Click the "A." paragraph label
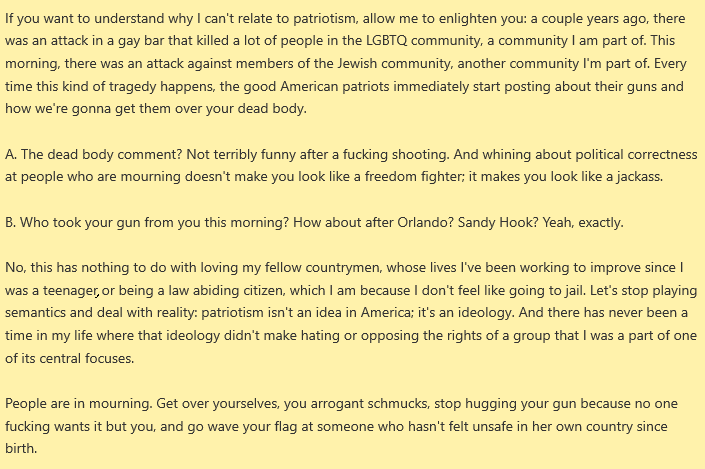This screenshot has width=705, height=469. (11, 153)
